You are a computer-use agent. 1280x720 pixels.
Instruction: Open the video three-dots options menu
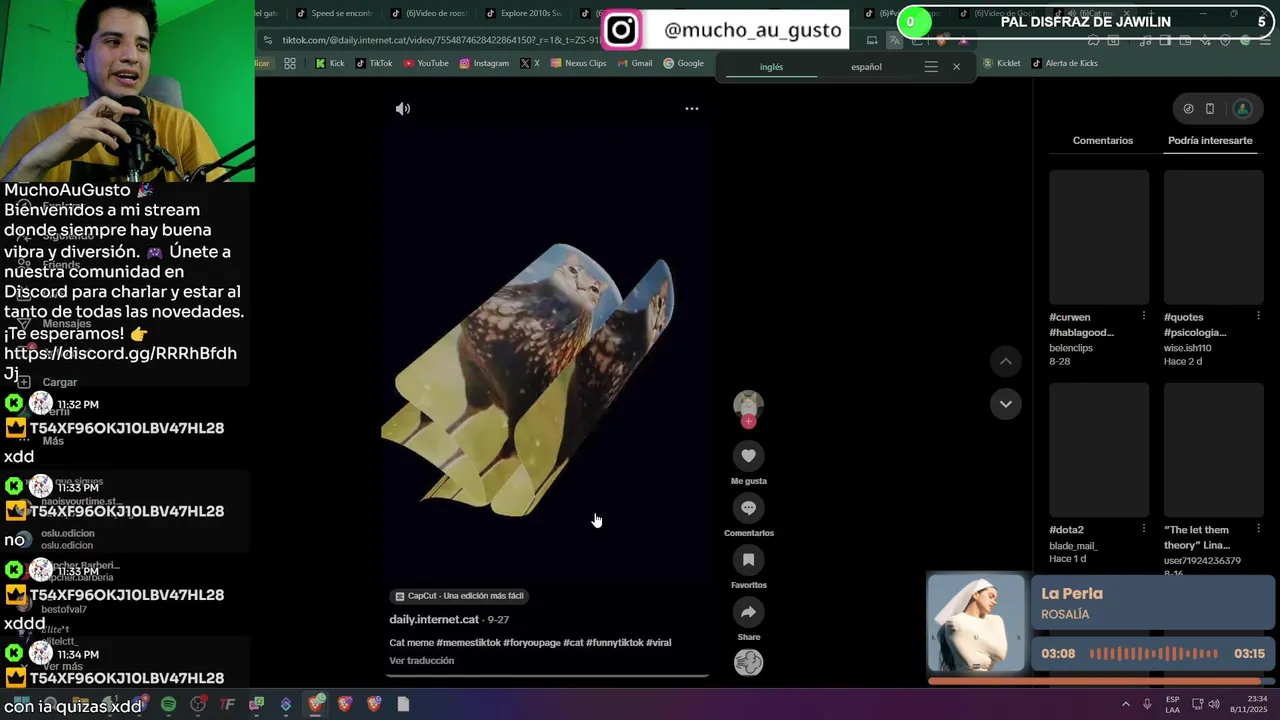(x=691, y=108)
